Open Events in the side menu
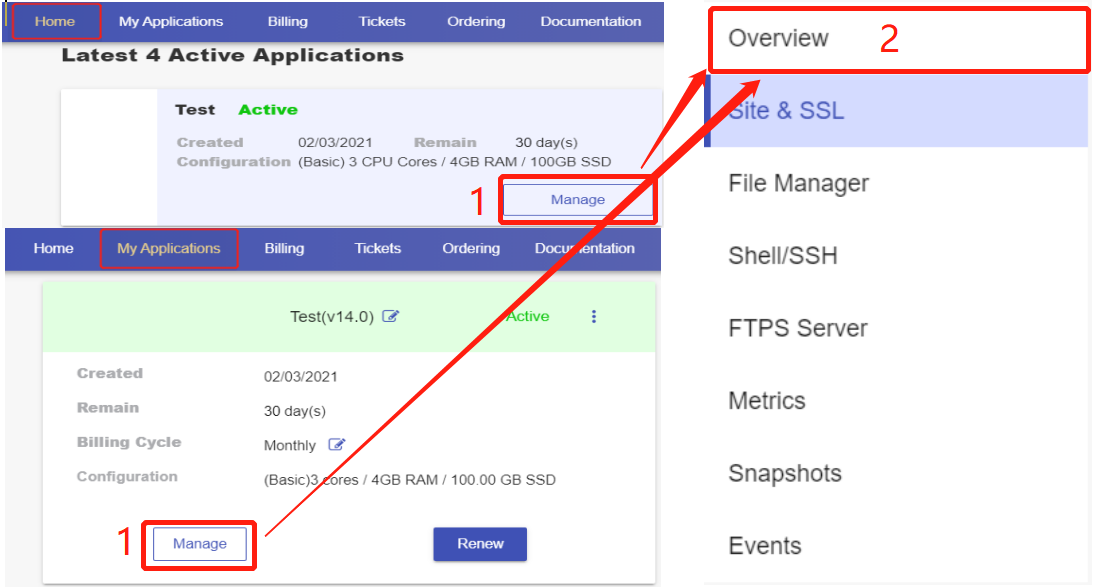Viewport: 1093px width, 588px height. 764,546
